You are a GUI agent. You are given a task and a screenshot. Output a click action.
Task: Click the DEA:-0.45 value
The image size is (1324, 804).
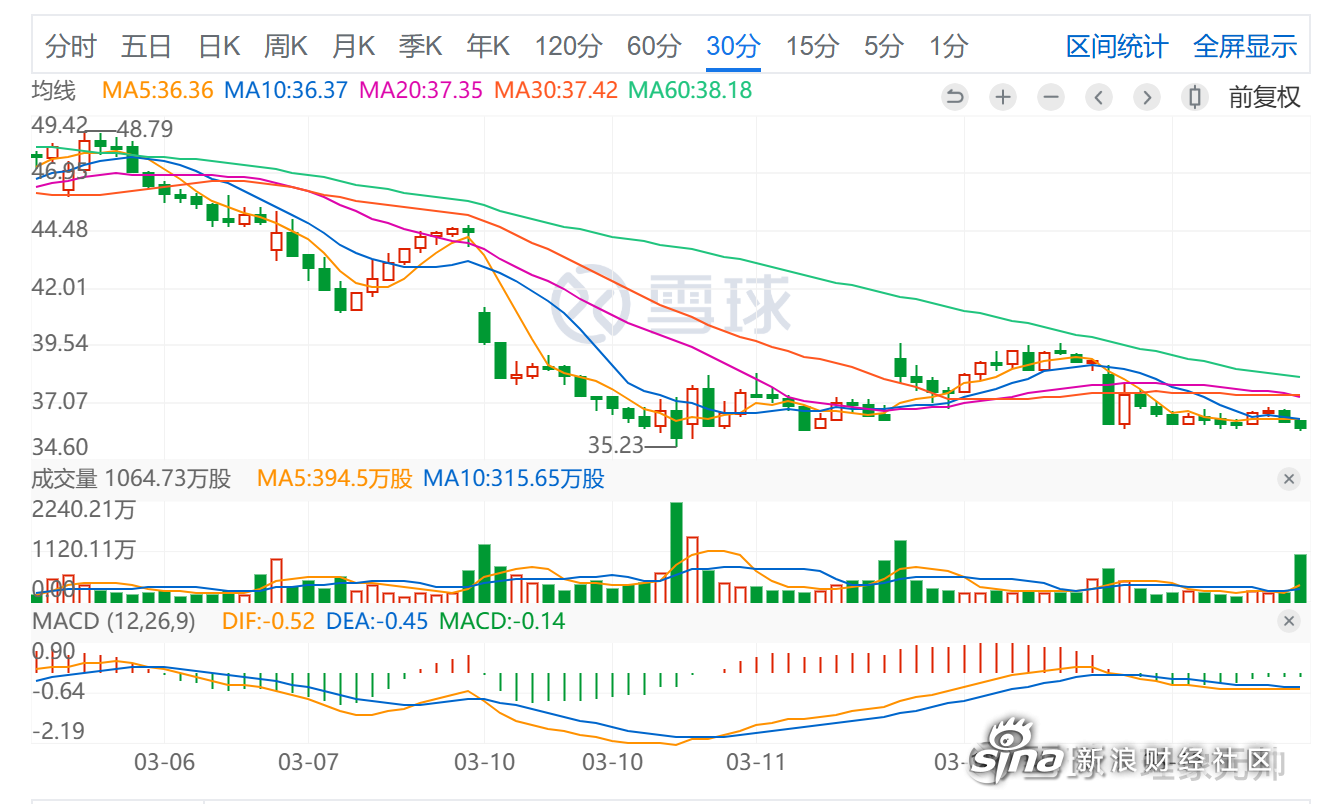[x=375, y=621]
